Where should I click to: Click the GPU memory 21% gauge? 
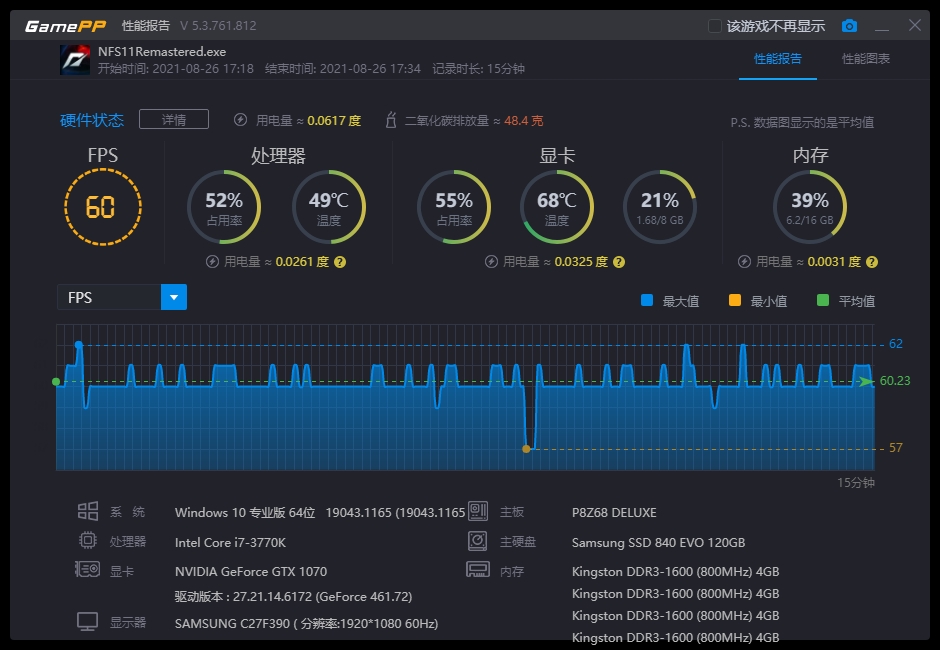click(x=660, y=207)
